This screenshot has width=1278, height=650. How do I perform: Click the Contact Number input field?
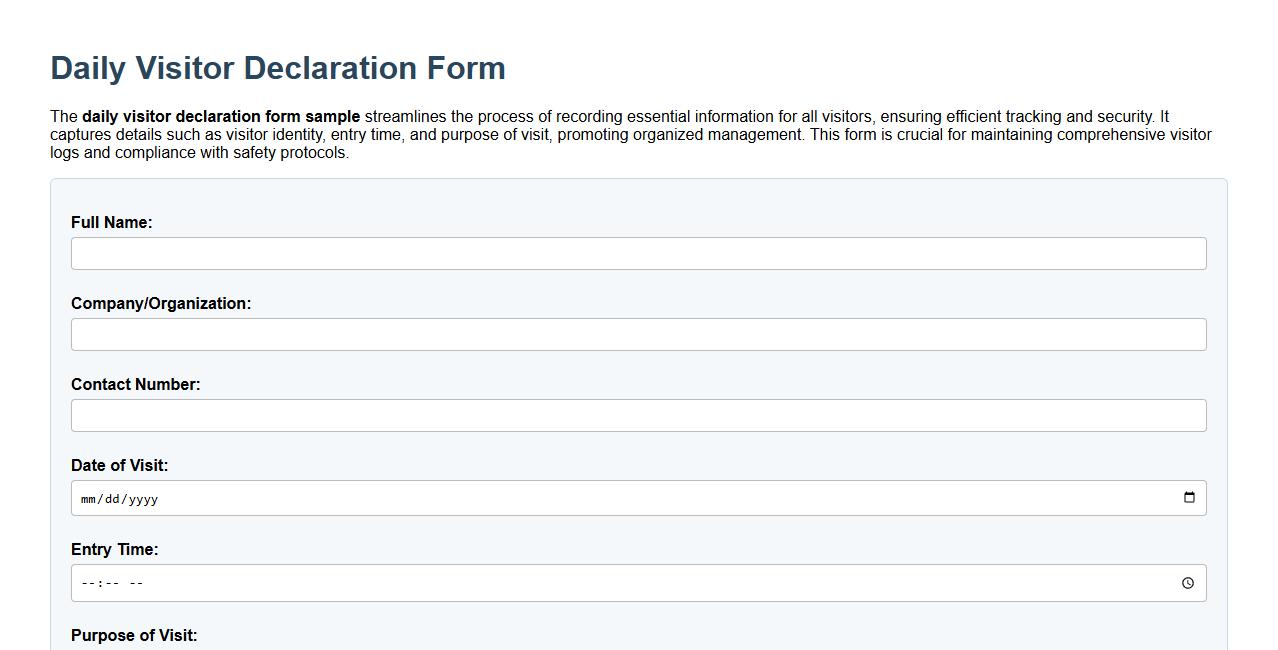tap(638, 414)
